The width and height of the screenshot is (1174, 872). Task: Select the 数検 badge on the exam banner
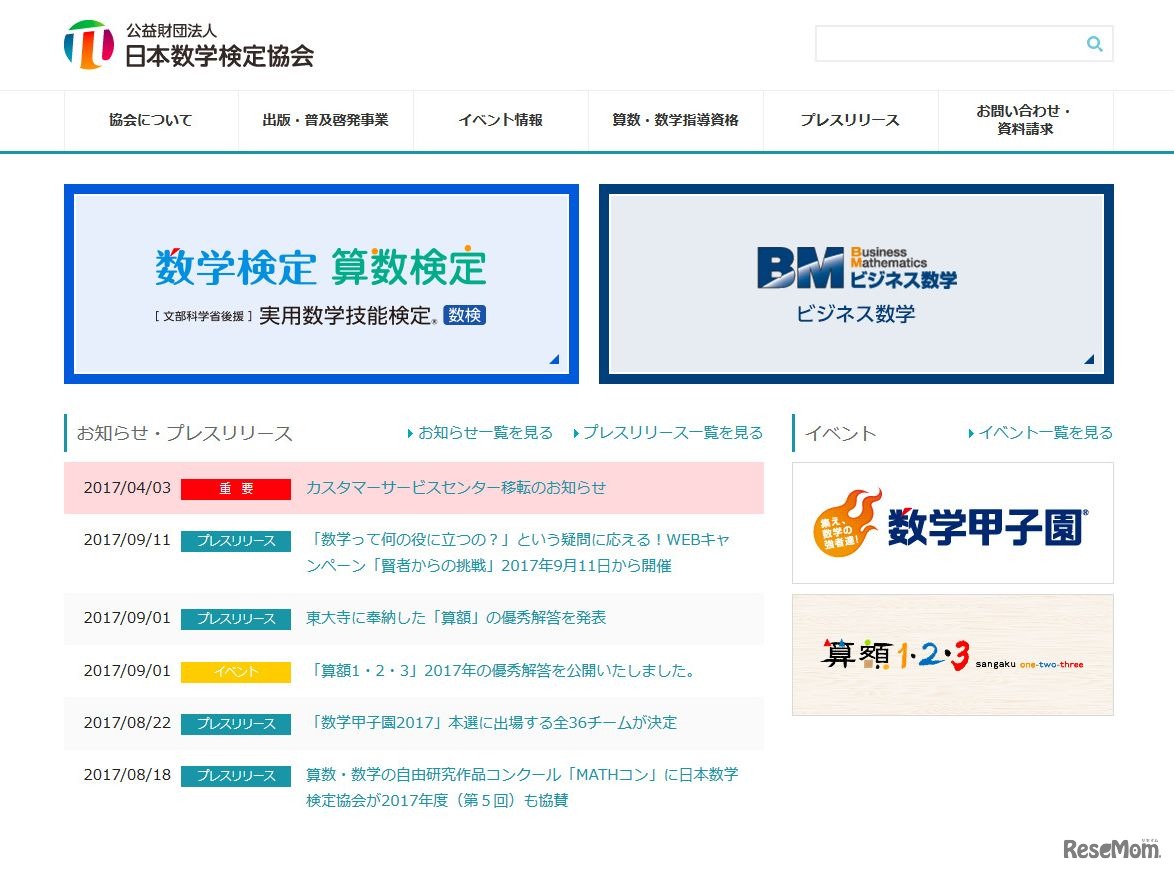pos(464,314)
